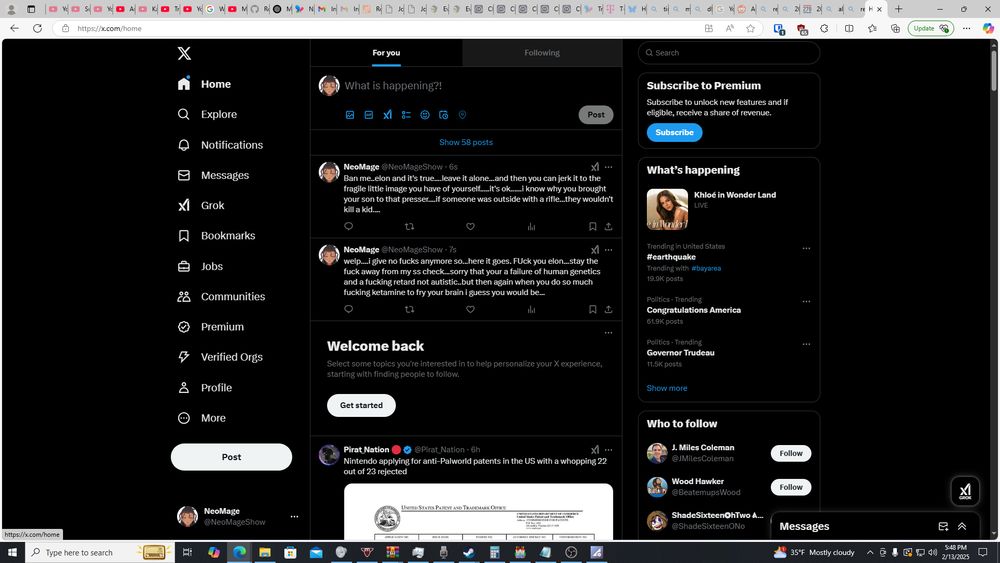
Task: Click the location pin icon in composer
Action: (462, 115)
